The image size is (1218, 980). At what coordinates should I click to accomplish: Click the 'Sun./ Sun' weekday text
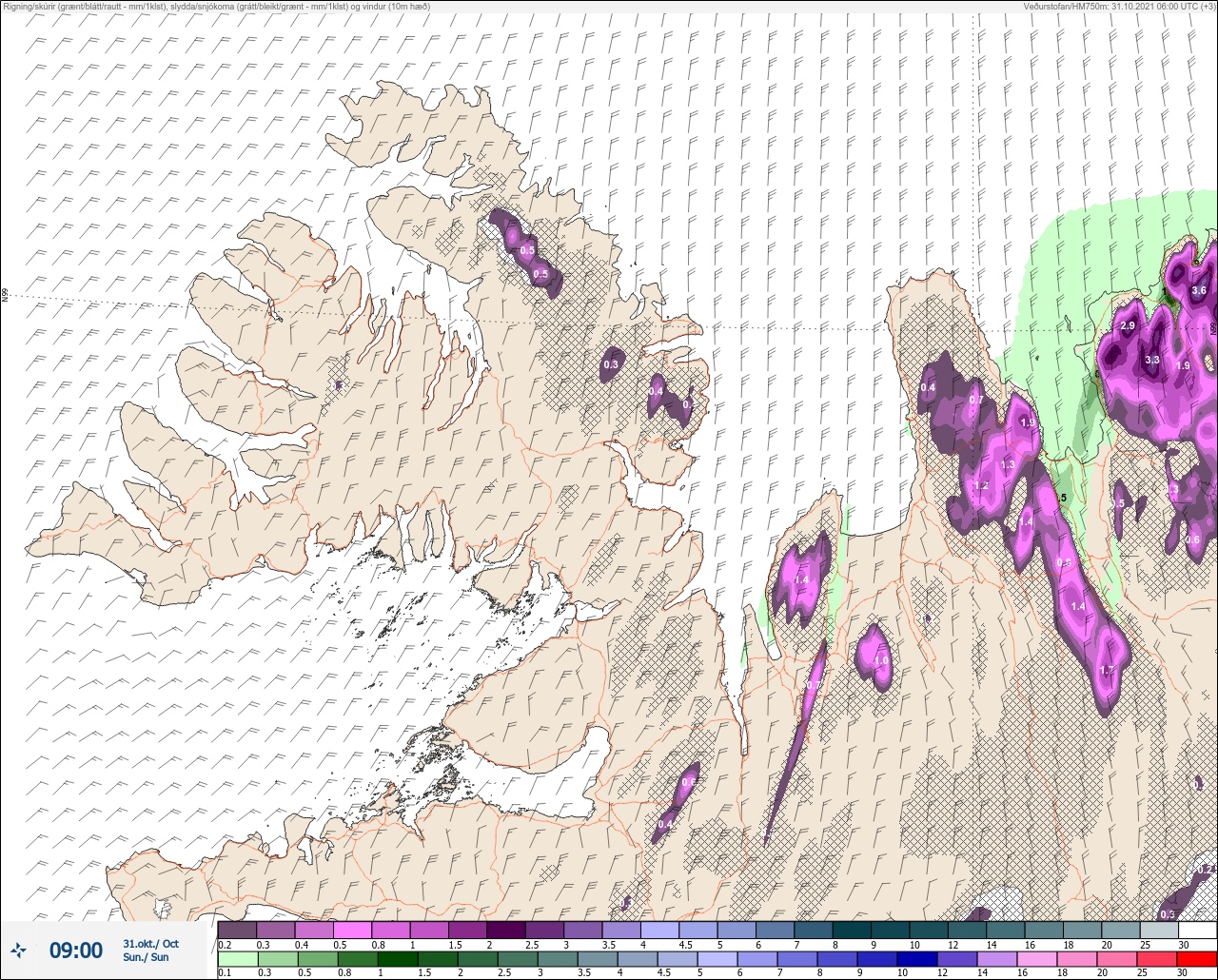point(146,957)
